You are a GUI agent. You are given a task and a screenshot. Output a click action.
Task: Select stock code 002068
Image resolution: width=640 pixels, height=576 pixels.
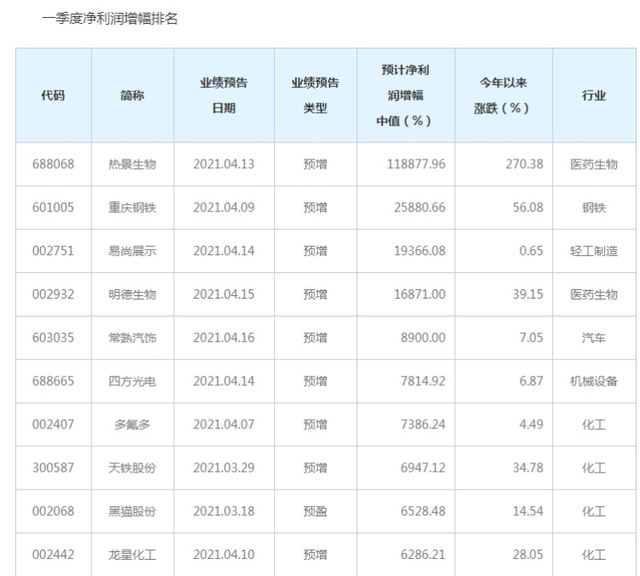53,511
